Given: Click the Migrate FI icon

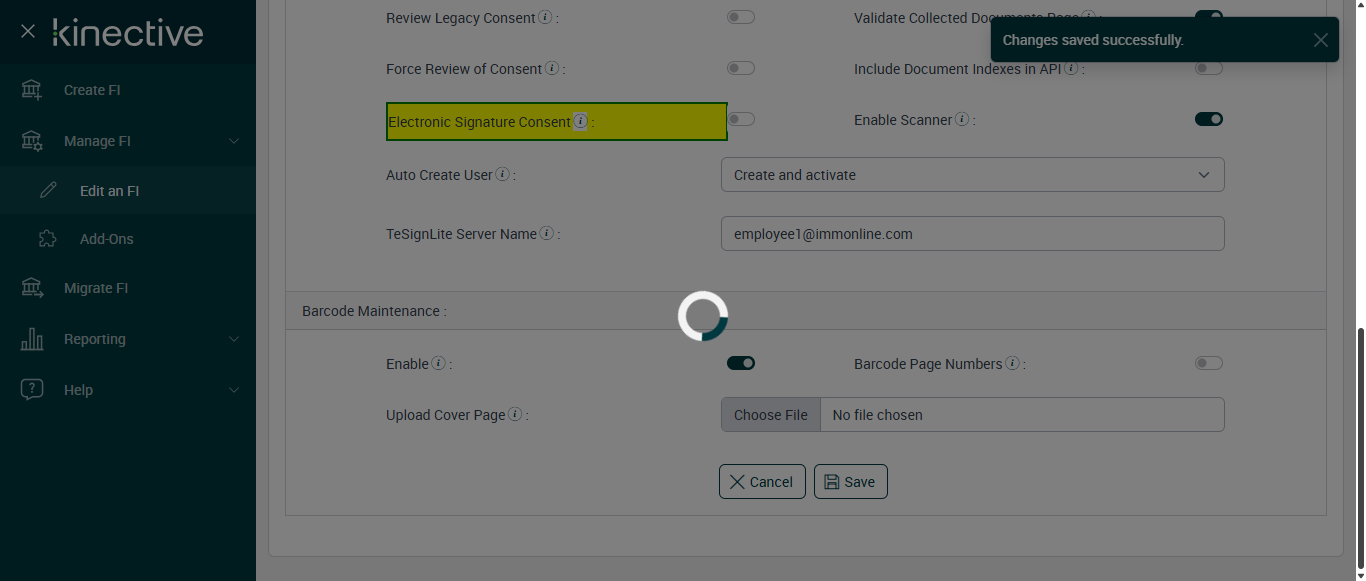Looking at the screenshot, I should pos(32,288).
